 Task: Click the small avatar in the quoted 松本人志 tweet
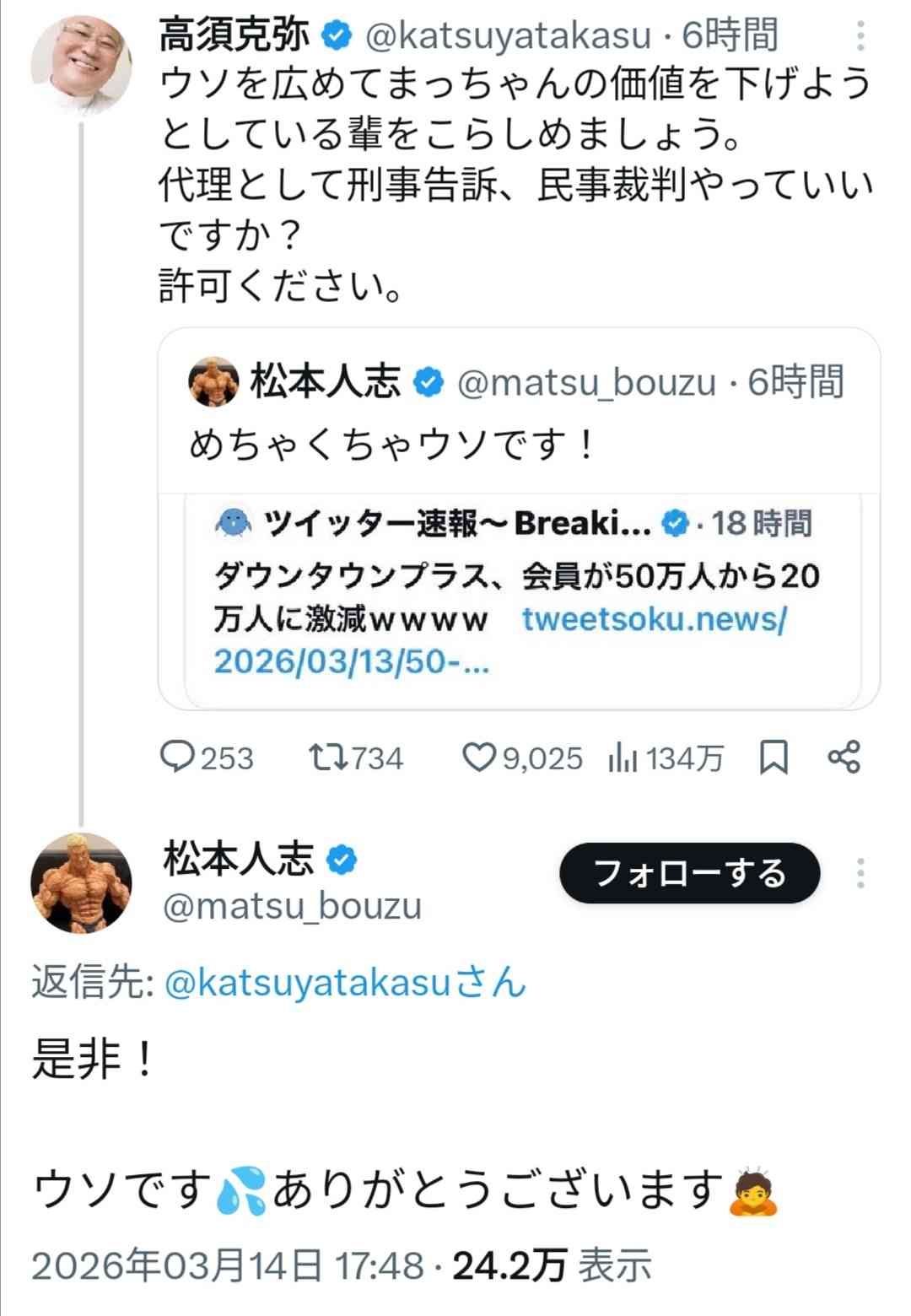tap(213, 382)
